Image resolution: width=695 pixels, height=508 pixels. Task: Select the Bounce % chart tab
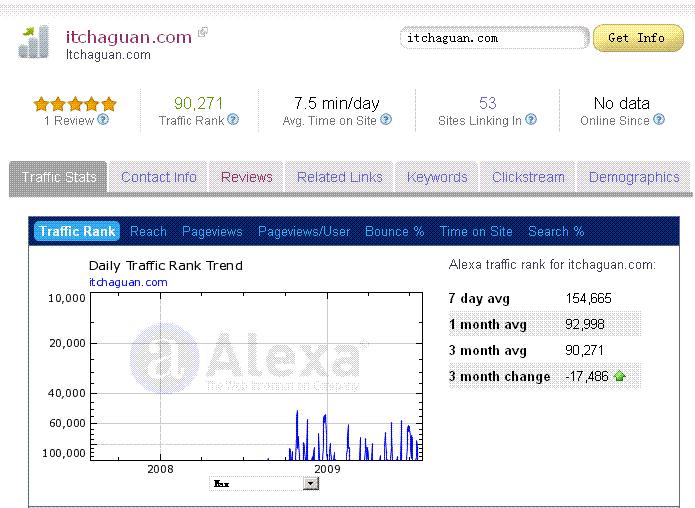[394, 231]
